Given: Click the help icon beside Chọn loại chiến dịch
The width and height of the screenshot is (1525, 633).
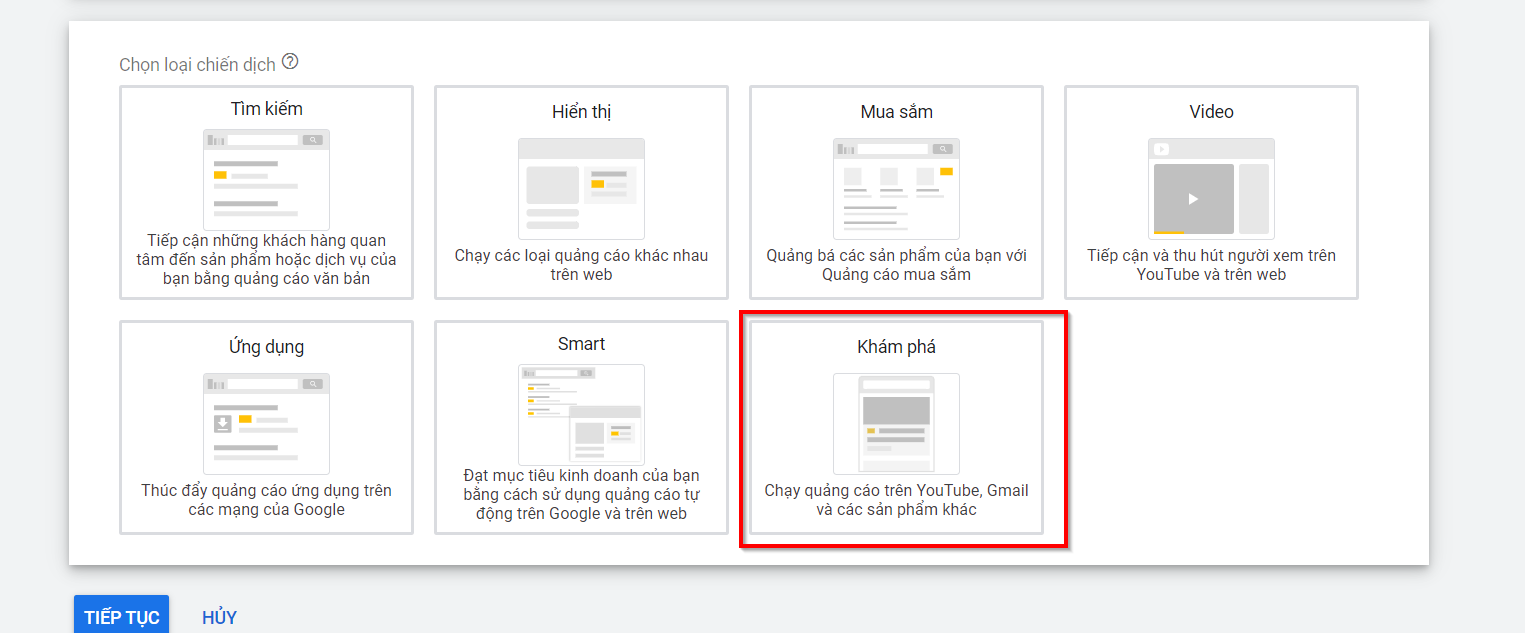Looking at the screenshot, I should (290, 62).
